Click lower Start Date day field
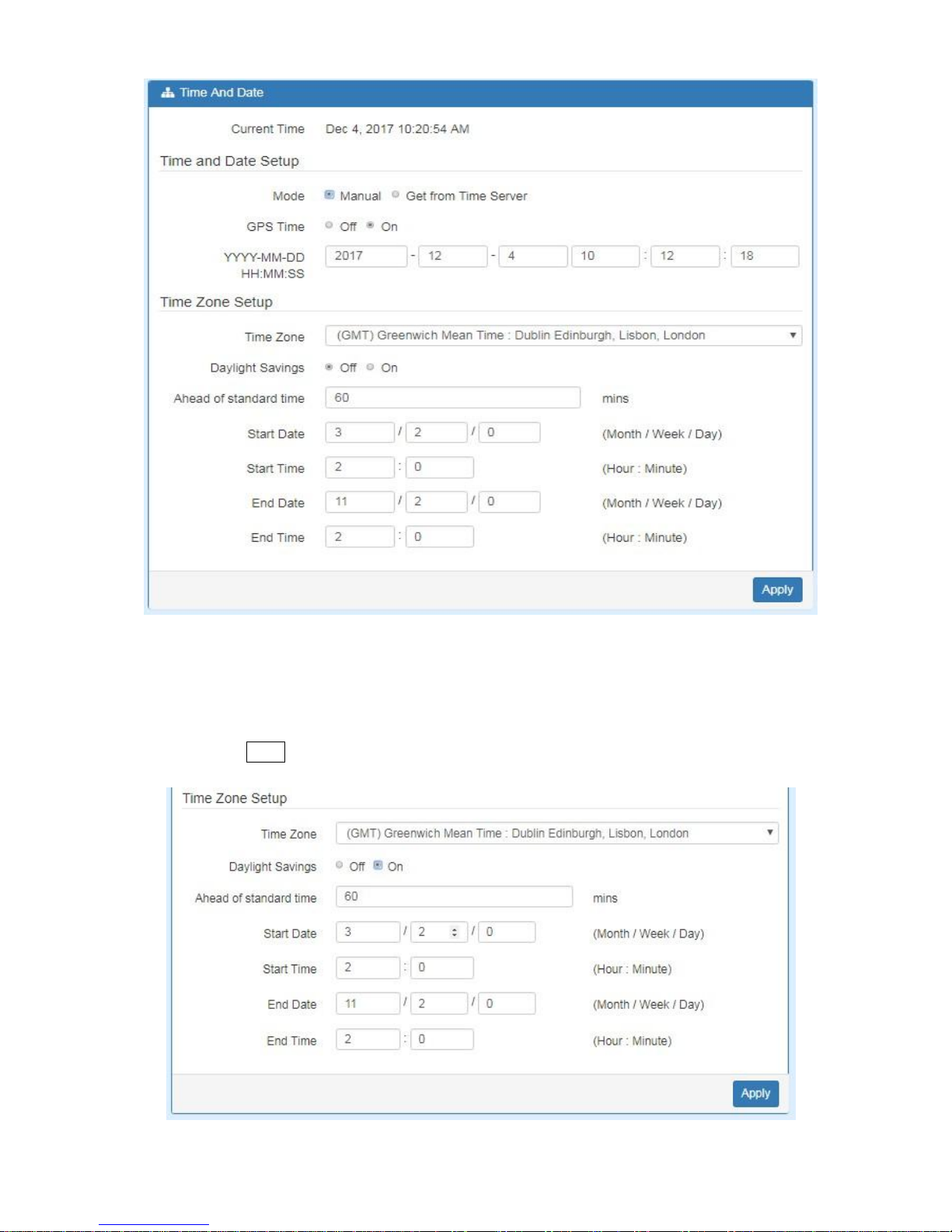Image resolution: width=952 pixels, height=1232 pixels. (x=507, y=932)
